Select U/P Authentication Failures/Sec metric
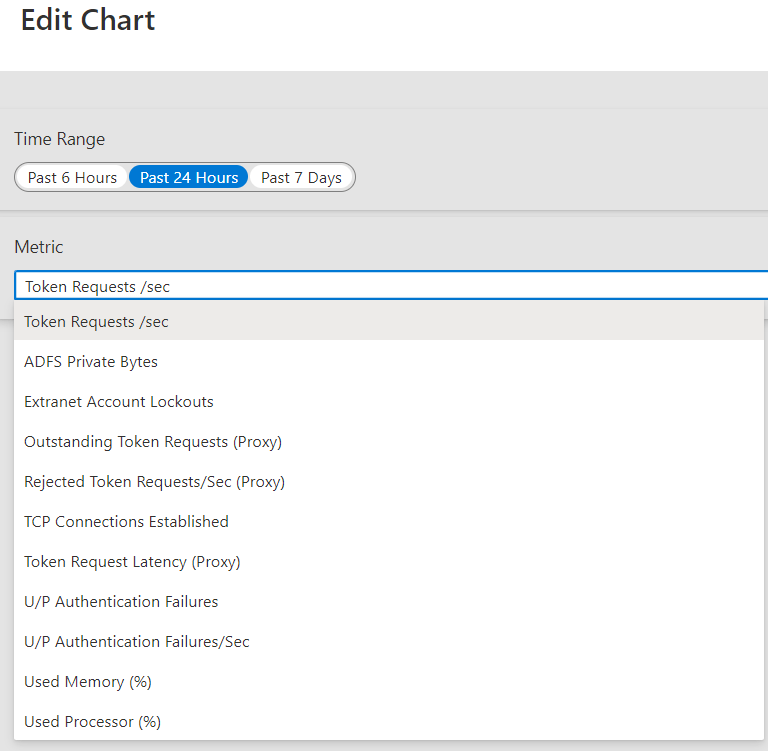This screenshot has height=751, width=768. click(x=137, y=642)
